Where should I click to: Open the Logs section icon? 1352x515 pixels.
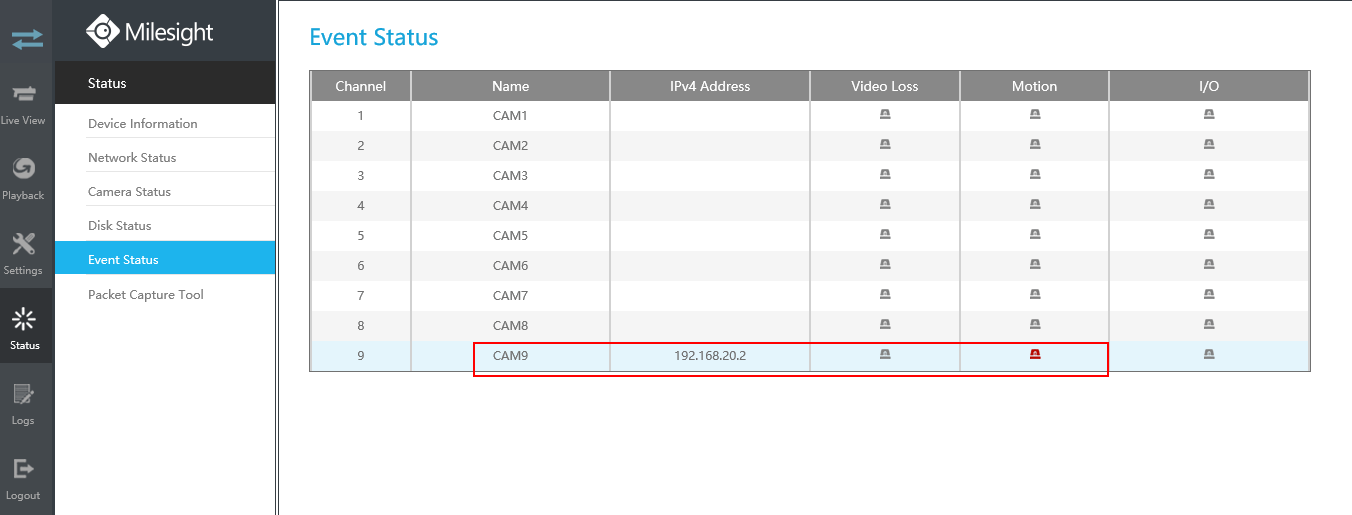[24, 395]
